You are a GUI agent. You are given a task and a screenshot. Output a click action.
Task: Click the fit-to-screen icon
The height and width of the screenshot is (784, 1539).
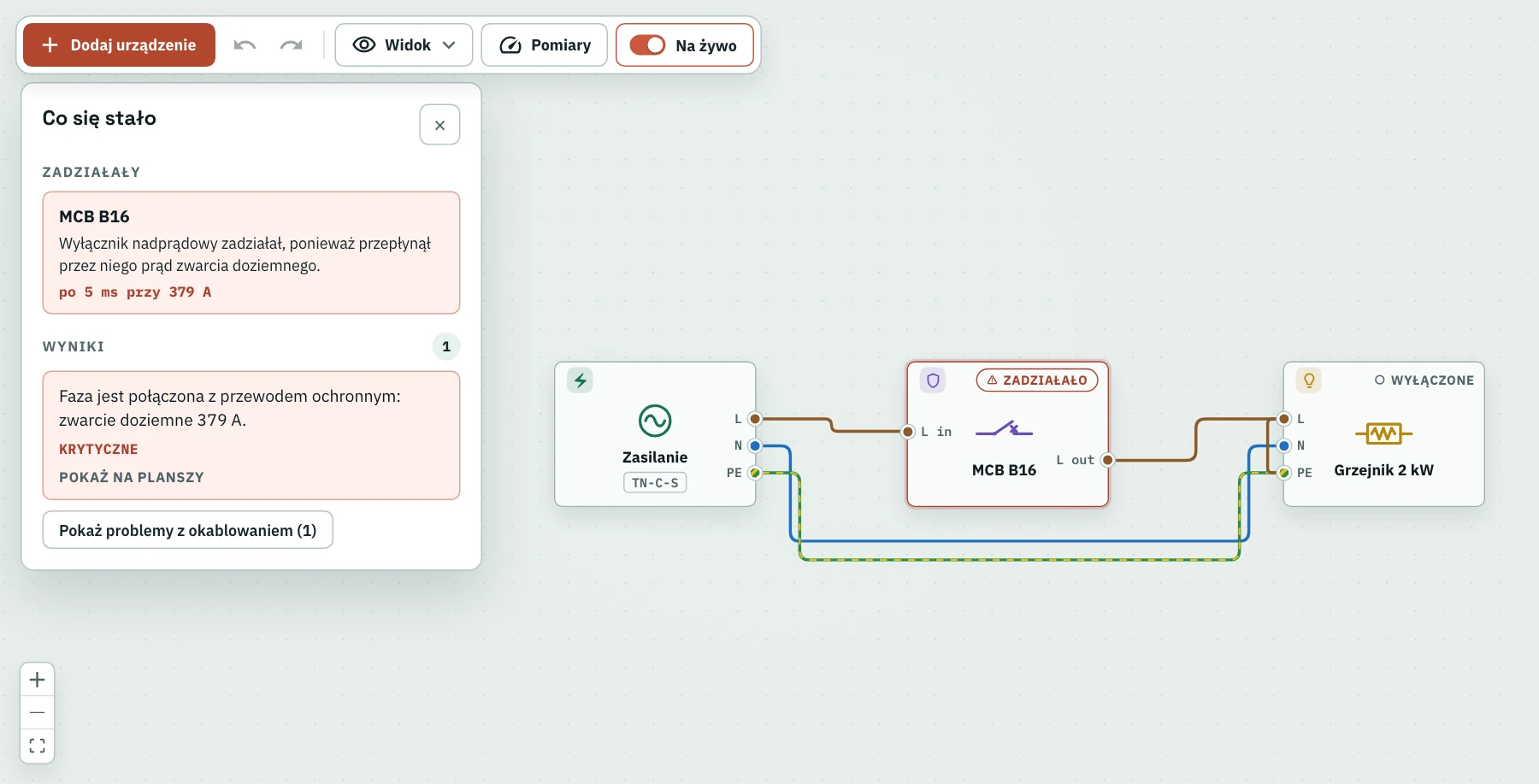point(37,746)
